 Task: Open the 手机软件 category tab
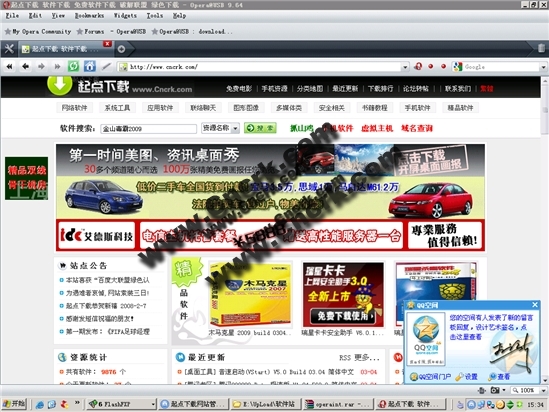[417, 108]
